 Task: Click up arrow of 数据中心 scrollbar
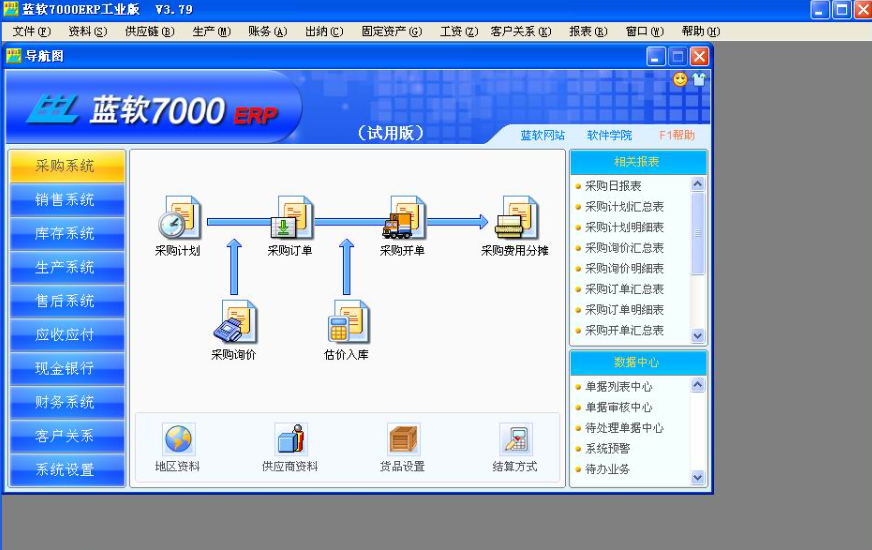[698, 385]
